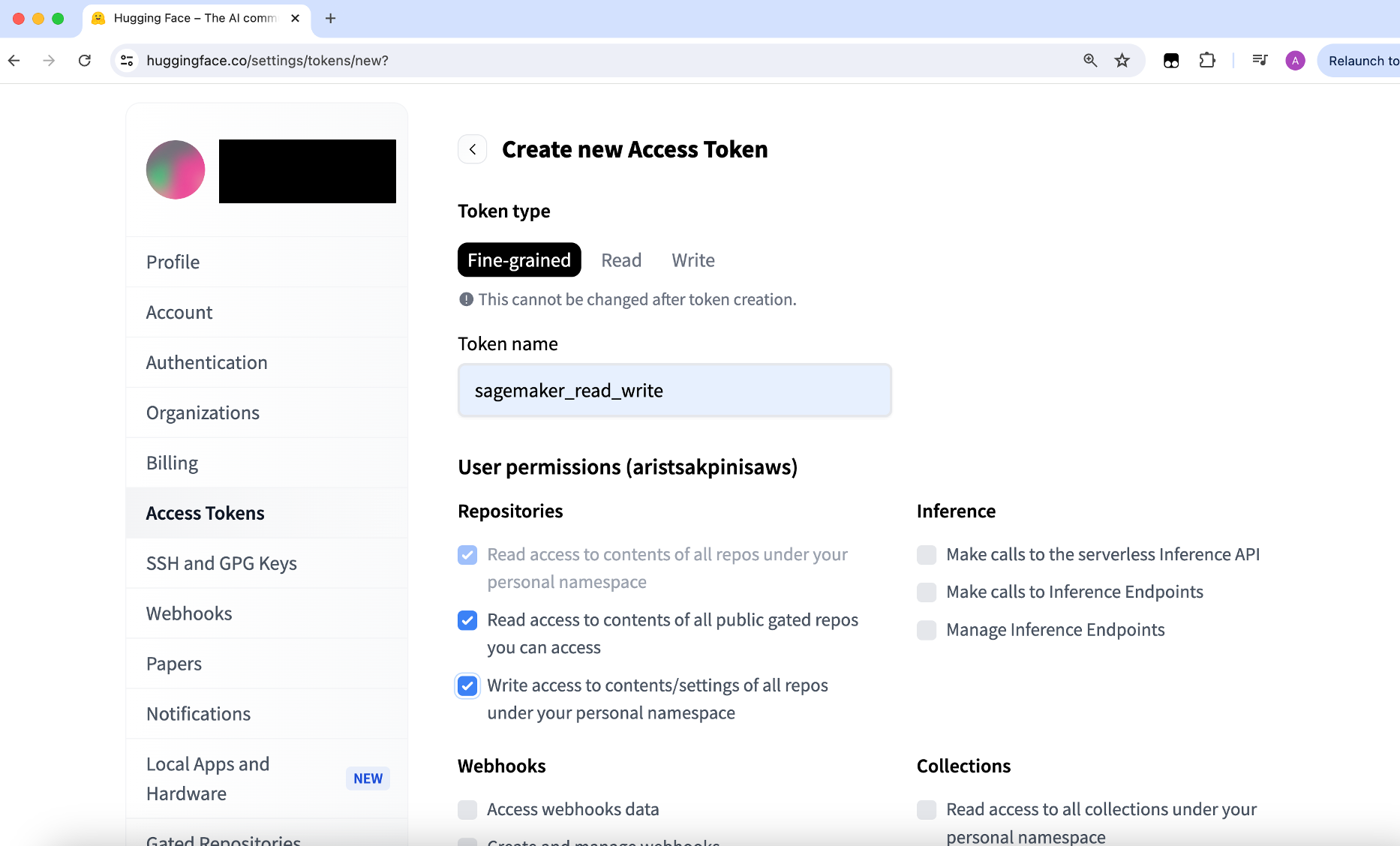Open the zoom magnifier icon in address bar
Screen dimensions: 1400x846
coord(1090,61)
